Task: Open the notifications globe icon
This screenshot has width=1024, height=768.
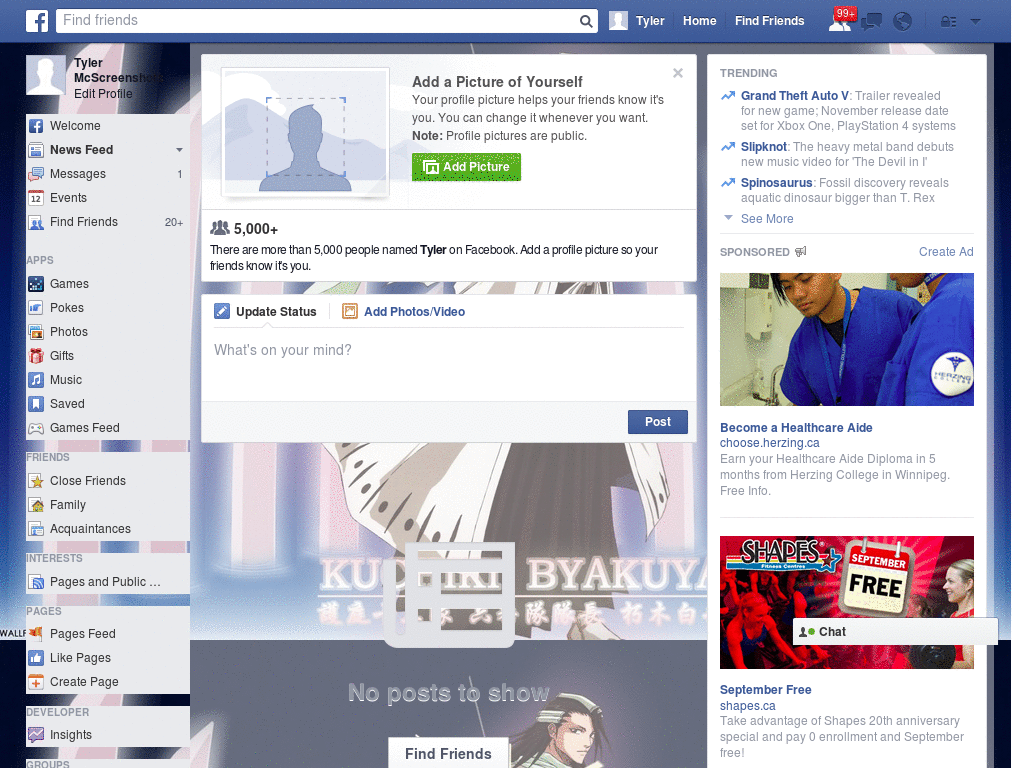Action: point(903,22)
